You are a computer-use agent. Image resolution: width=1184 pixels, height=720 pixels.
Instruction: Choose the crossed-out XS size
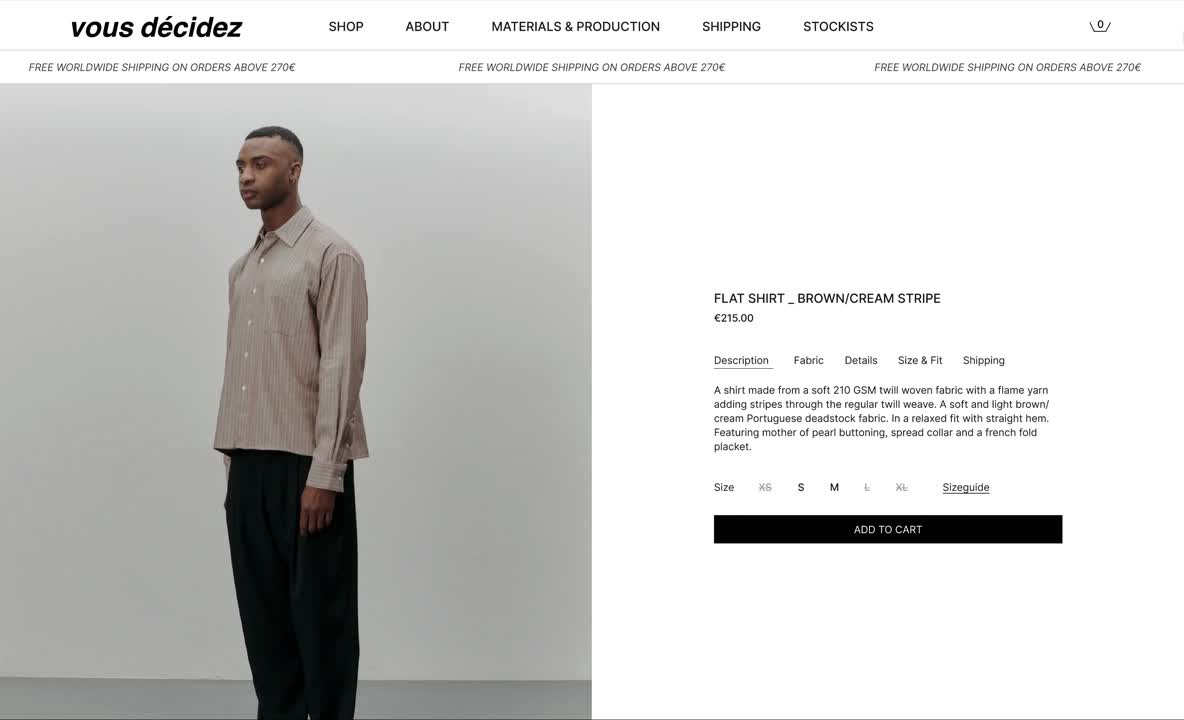[765, 488]
